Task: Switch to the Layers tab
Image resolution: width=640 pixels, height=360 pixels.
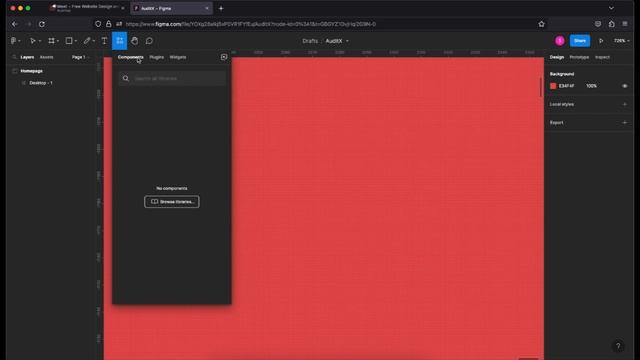Action: click(27, 57)
